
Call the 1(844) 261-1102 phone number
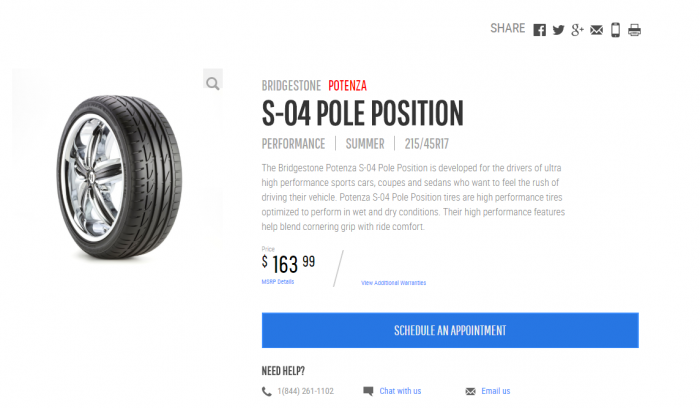[306, 391]
